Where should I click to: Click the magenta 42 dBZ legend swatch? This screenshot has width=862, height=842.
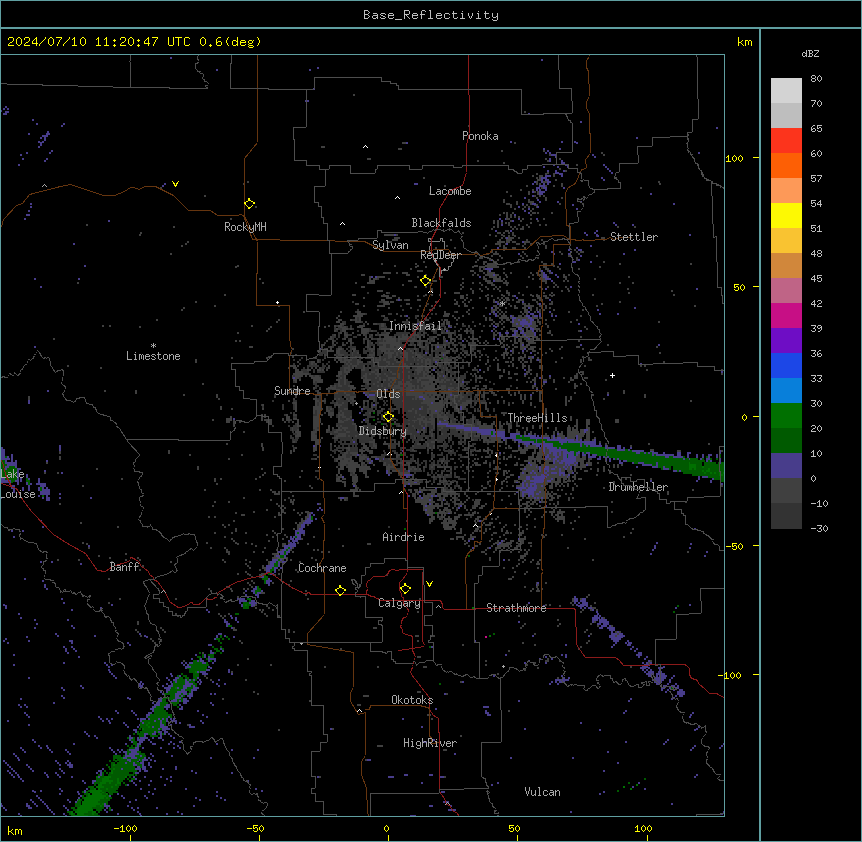tap(786, 315)
